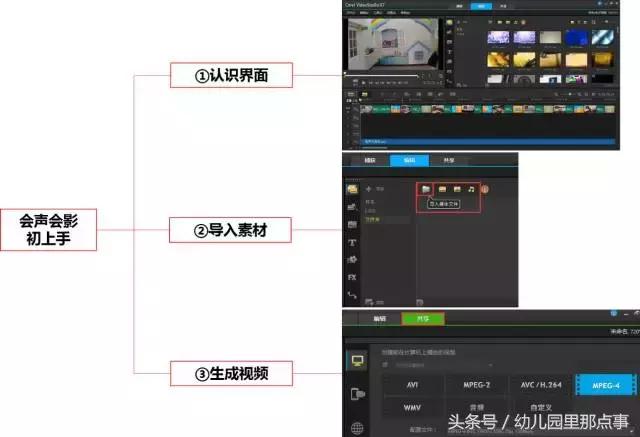Toggle the show photos filter icon in import screenshot
Screen dimensions: 640x437
point(457,189)
